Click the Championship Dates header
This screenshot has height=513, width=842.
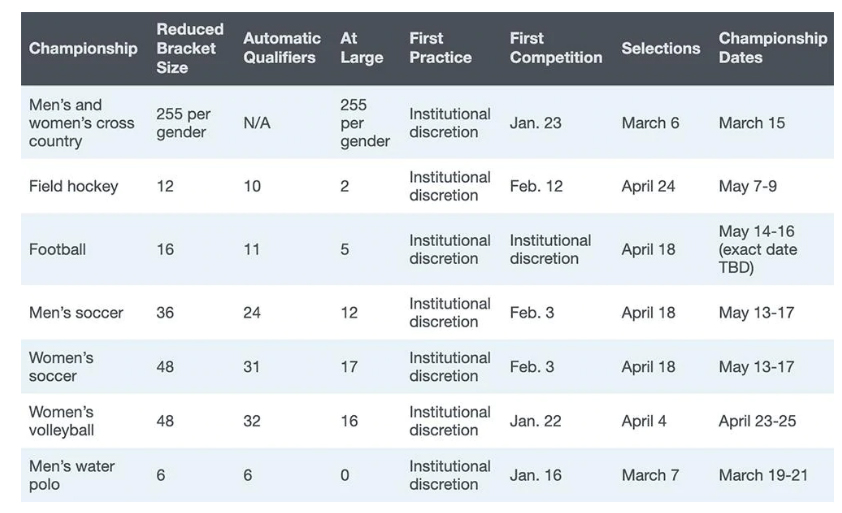773,48
